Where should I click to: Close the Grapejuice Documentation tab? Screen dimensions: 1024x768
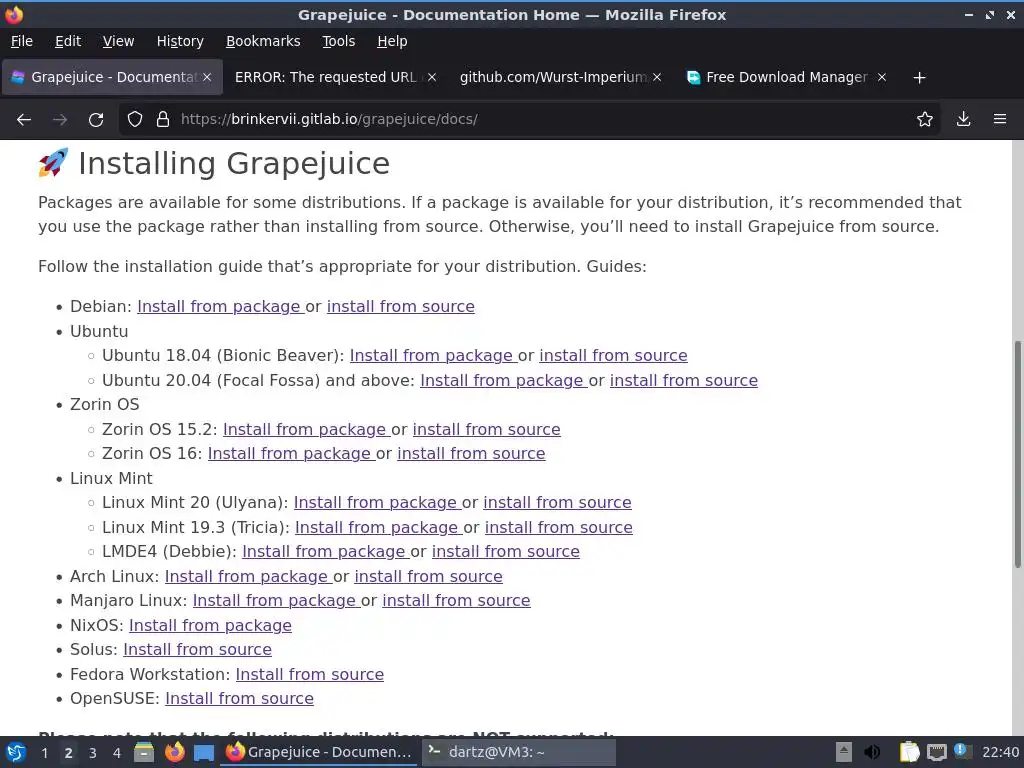(x=207, y=77)
